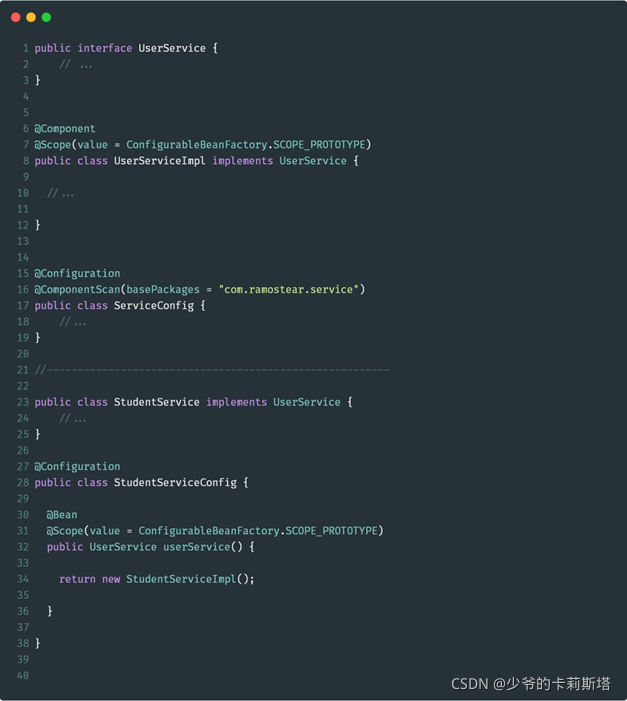Screen dimensions: 627x701
Task: Click 'SCOPE_PROTOTYPE' on line 31
Action: point(331,531)
